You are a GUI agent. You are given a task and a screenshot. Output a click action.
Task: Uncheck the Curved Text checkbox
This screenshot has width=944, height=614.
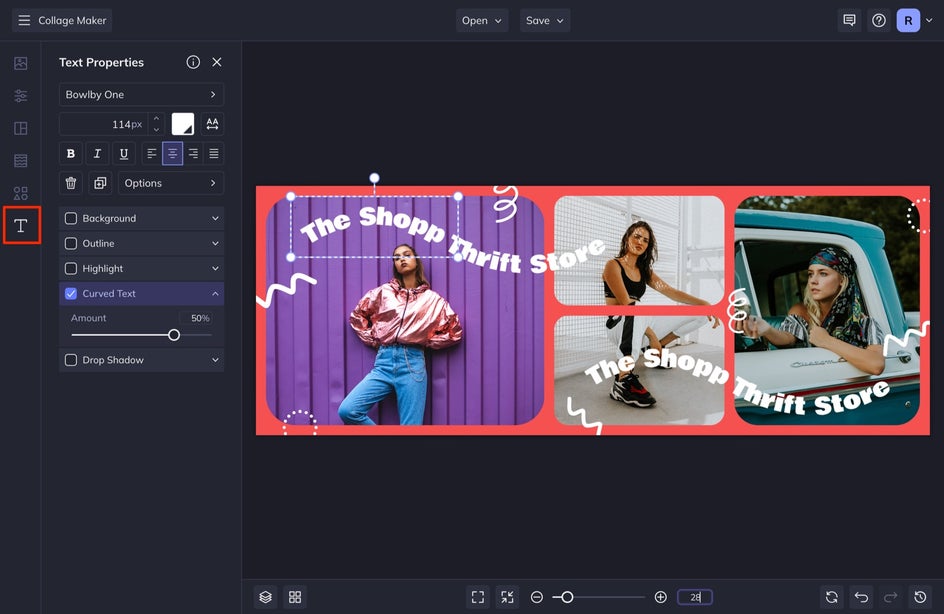pos(71,294)
